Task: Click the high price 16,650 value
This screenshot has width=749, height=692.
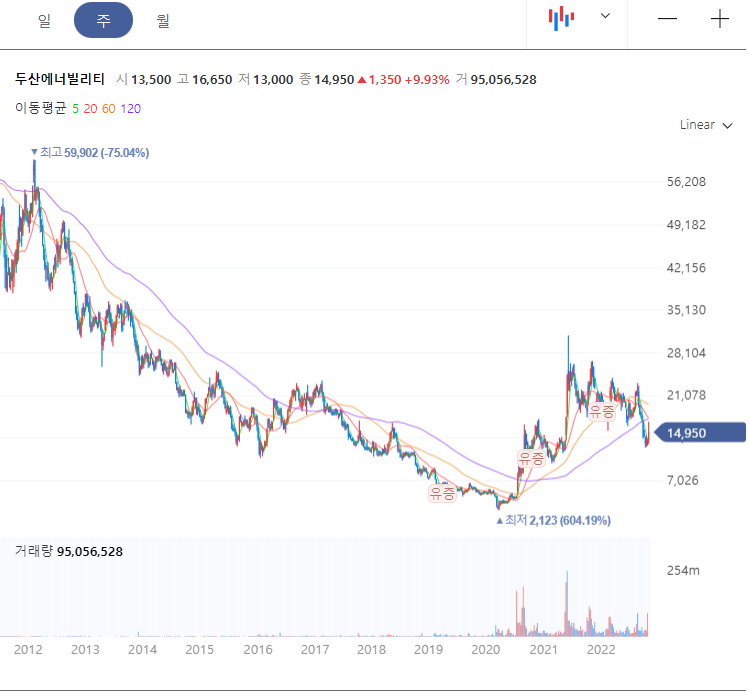Action: tap(212, 79)
